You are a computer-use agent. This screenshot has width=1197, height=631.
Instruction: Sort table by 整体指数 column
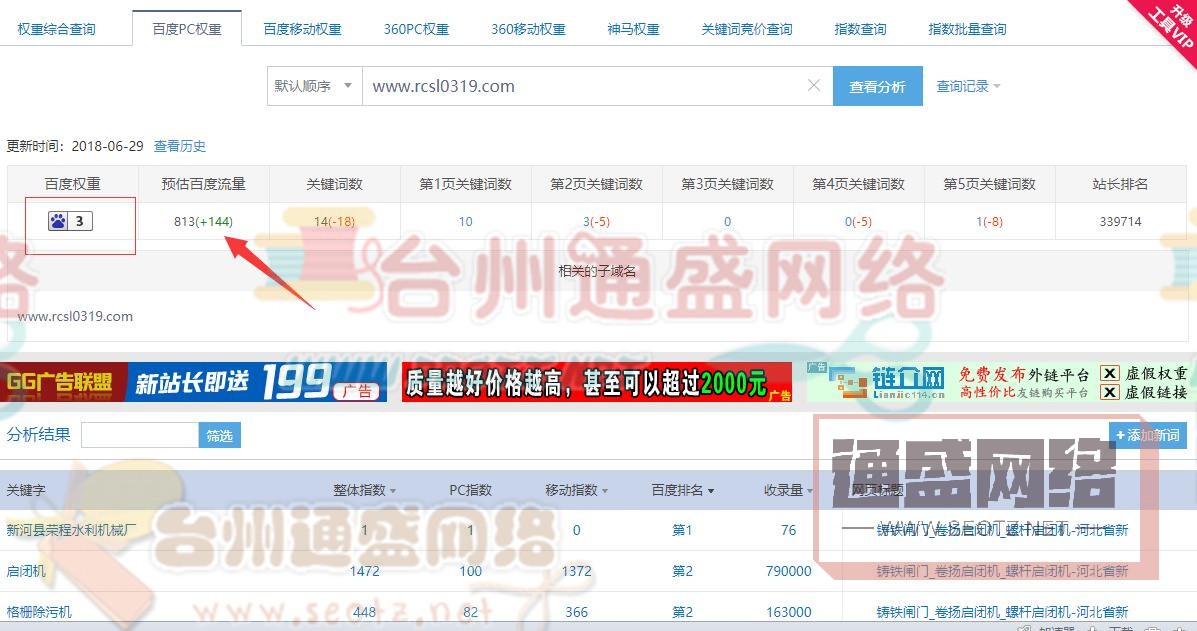(364, 490)
